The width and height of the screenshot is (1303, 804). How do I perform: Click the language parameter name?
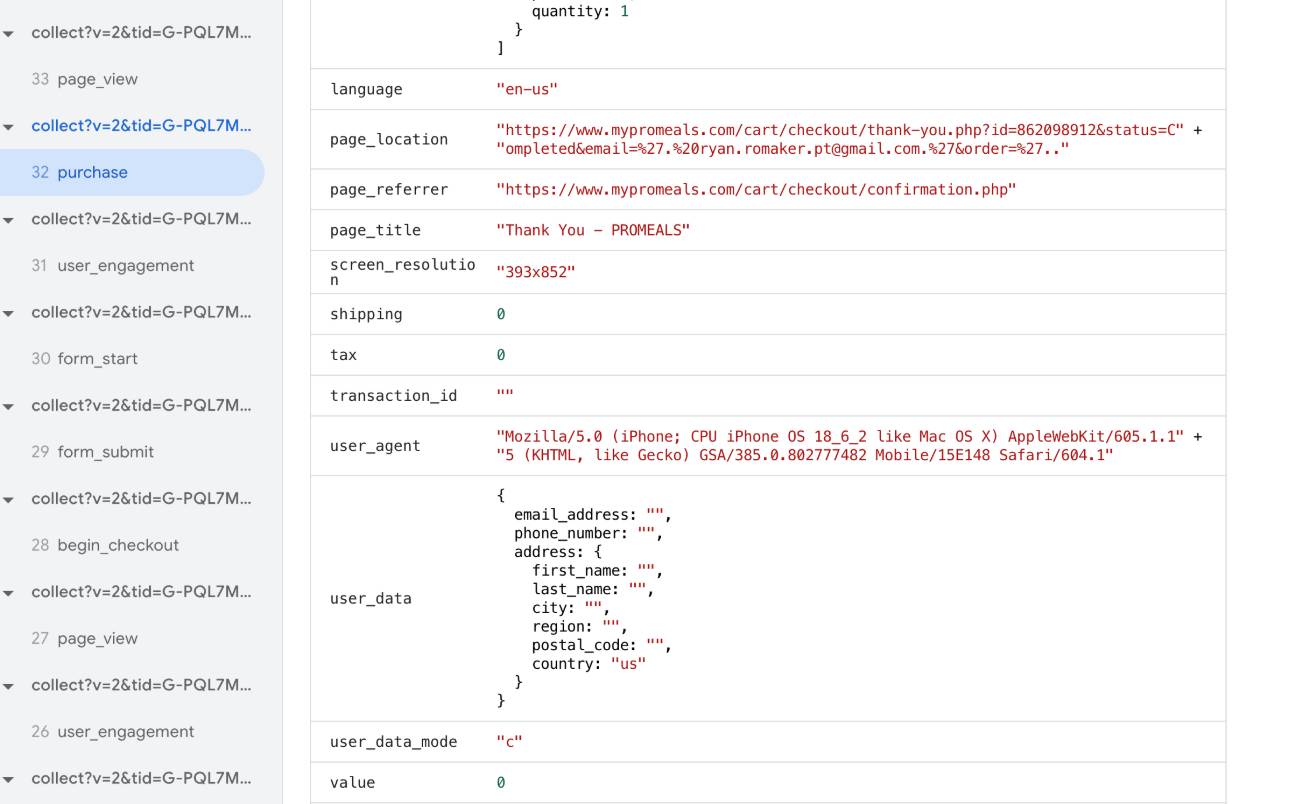tap(366, 89)
